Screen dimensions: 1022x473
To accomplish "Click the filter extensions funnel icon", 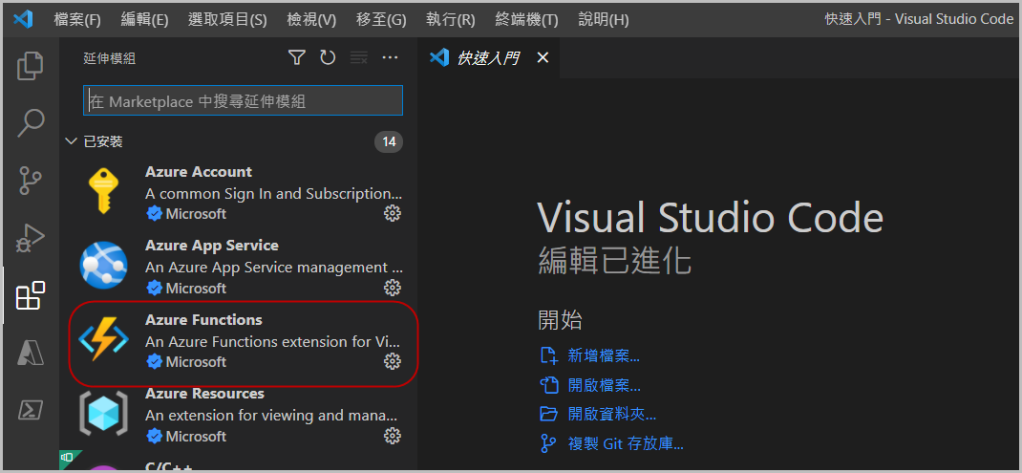I will pyautogui.click(x=296, y=58).
